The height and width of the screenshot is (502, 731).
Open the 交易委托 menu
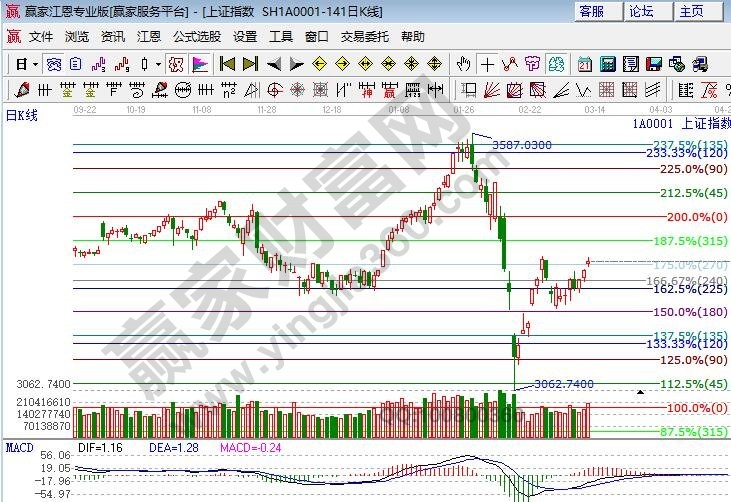[x=364, y=37]
